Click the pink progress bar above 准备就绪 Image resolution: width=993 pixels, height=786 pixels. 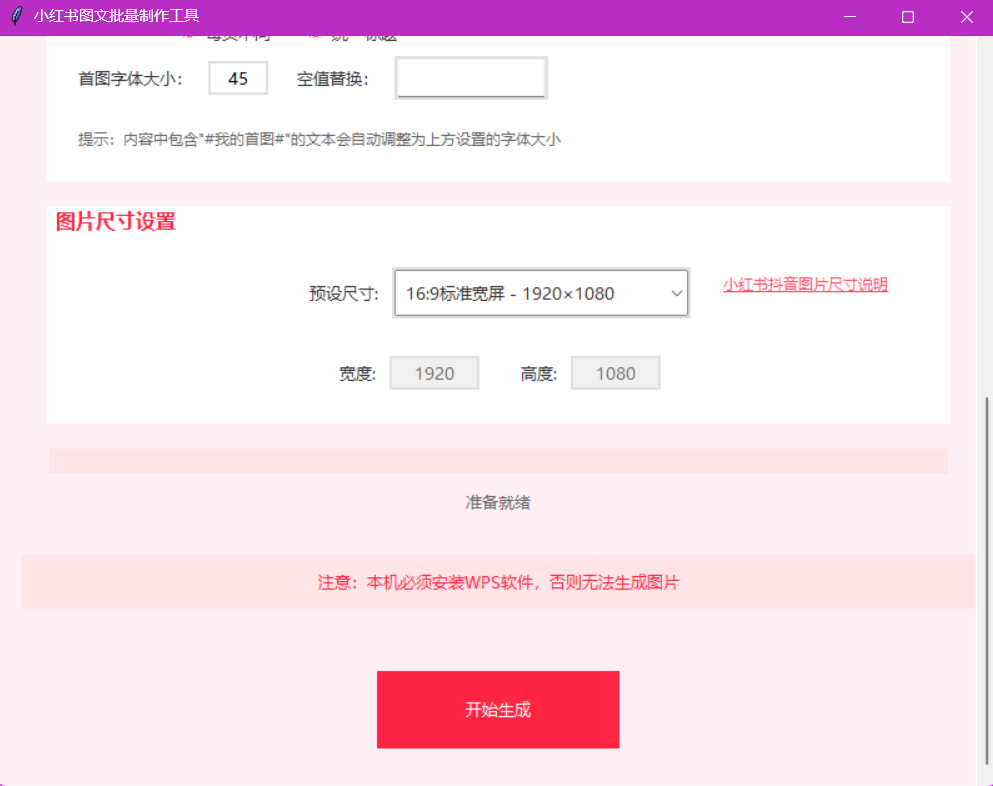(x=498, y=461)
